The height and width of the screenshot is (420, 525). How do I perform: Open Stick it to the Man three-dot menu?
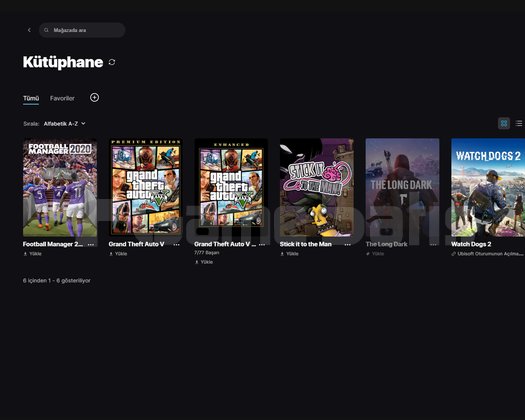(348, 245)
